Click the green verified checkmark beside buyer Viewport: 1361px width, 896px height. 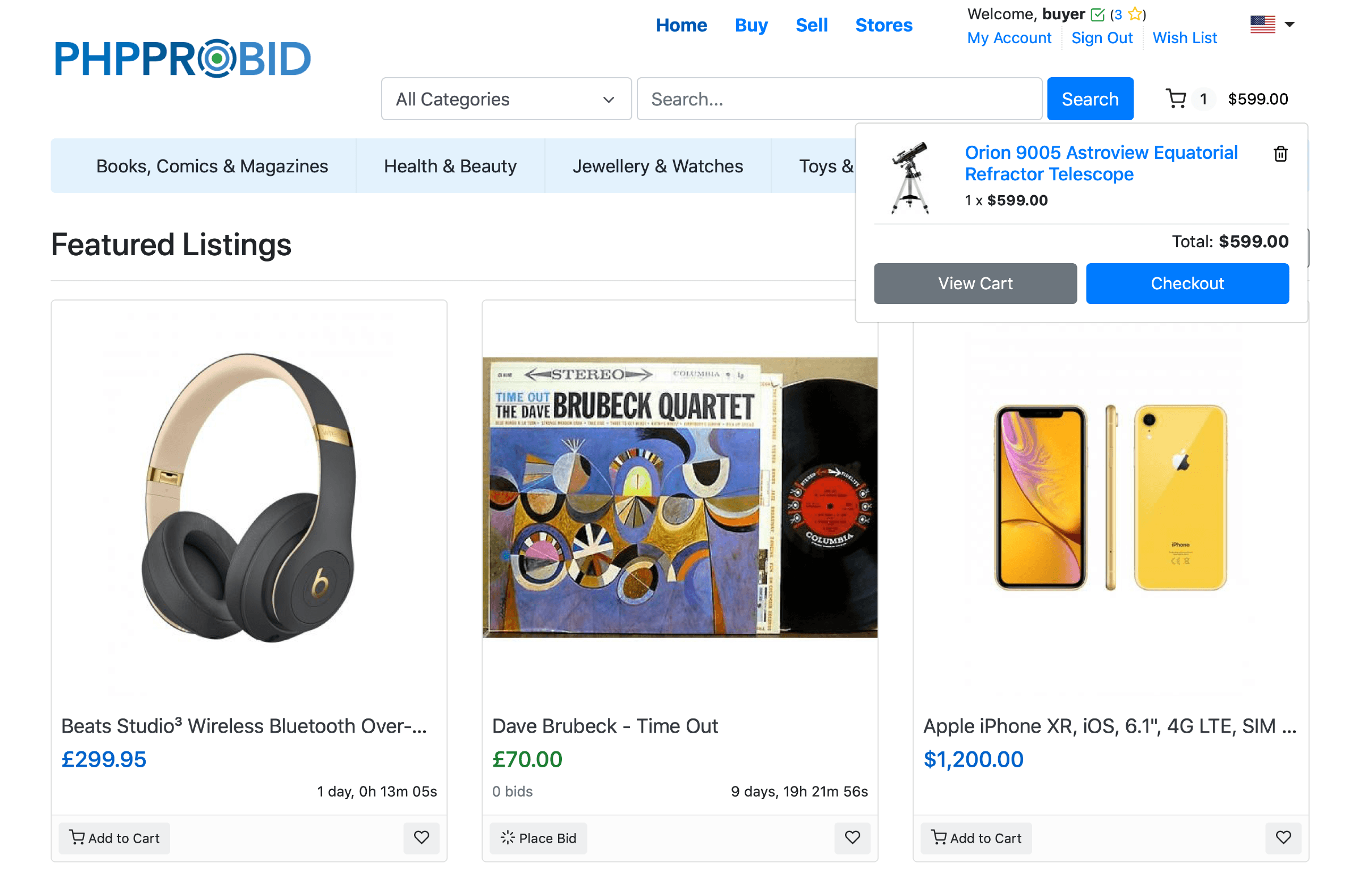pos(1097,14)
